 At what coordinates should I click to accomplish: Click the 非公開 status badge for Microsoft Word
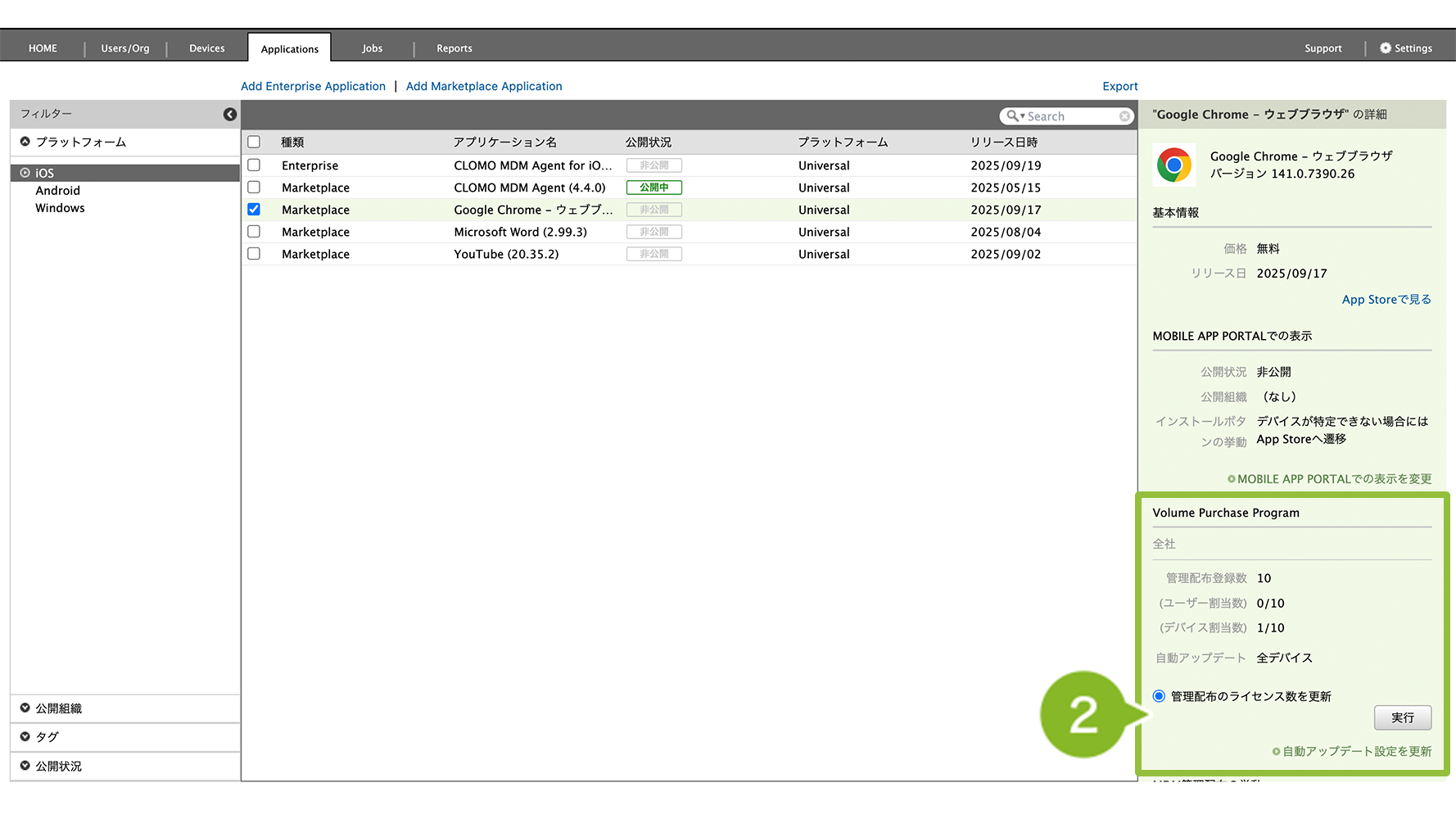tap(653, 232)
